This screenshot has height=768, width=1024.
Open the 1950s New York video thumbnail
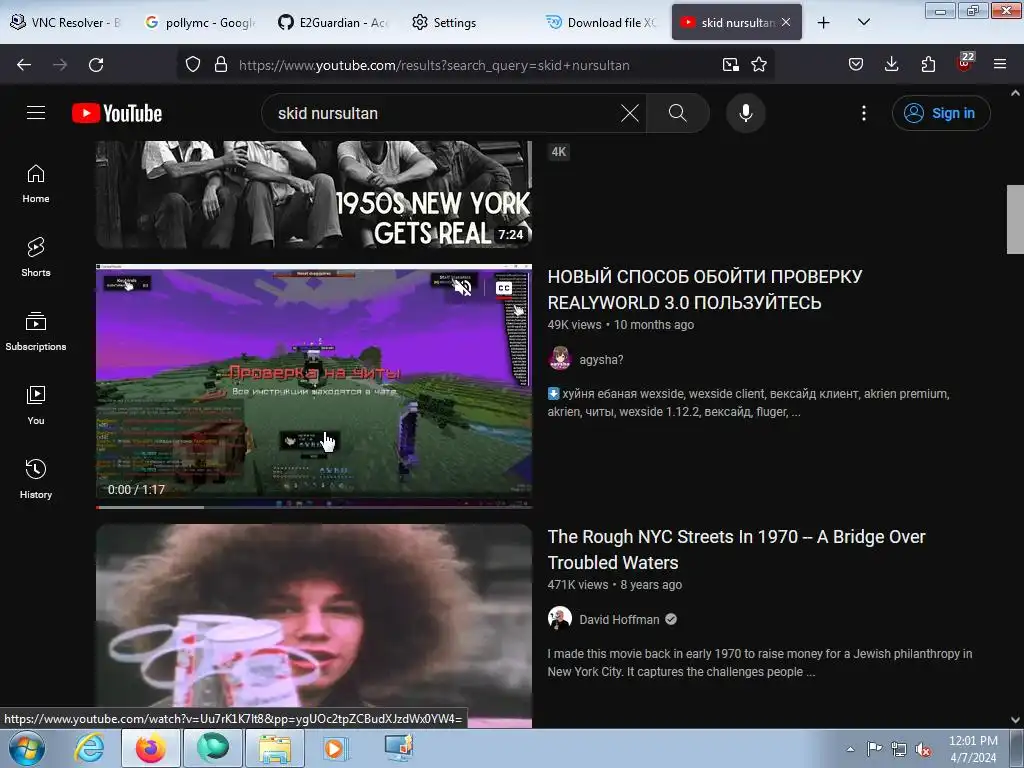314,194
